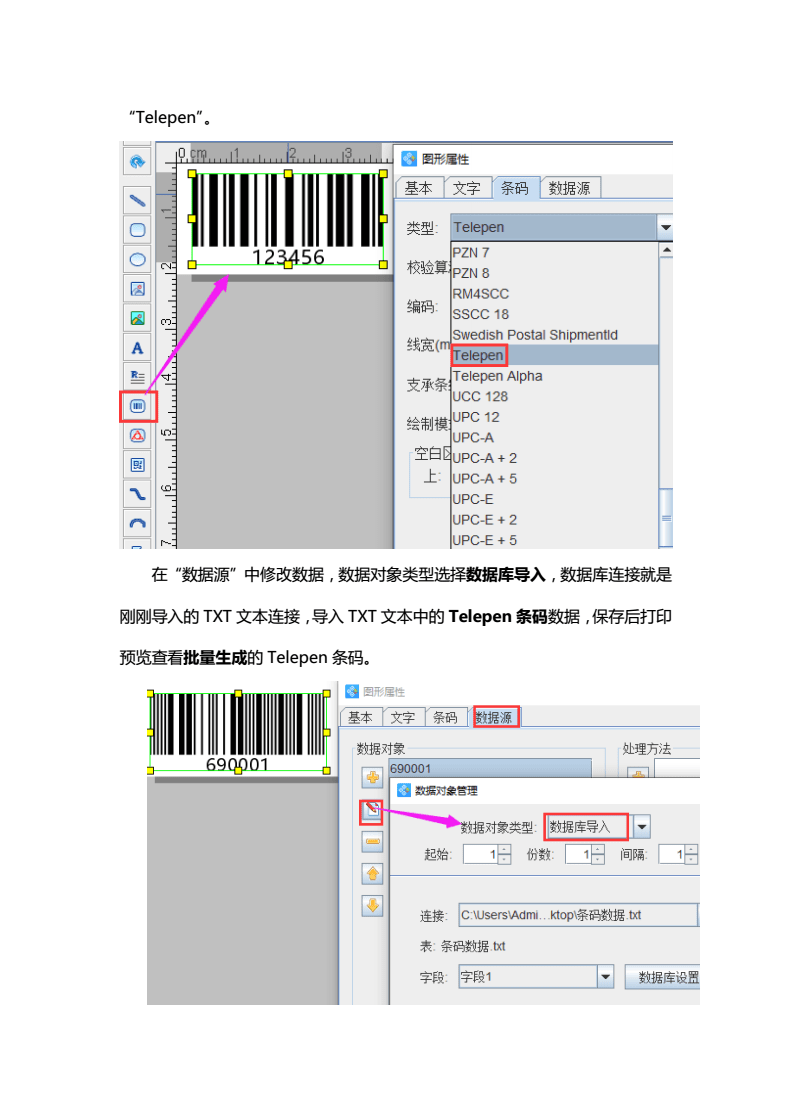Select the rich text 'R' tool
This screenshot has width=792, height=1120.
click(x=138, y=376)
